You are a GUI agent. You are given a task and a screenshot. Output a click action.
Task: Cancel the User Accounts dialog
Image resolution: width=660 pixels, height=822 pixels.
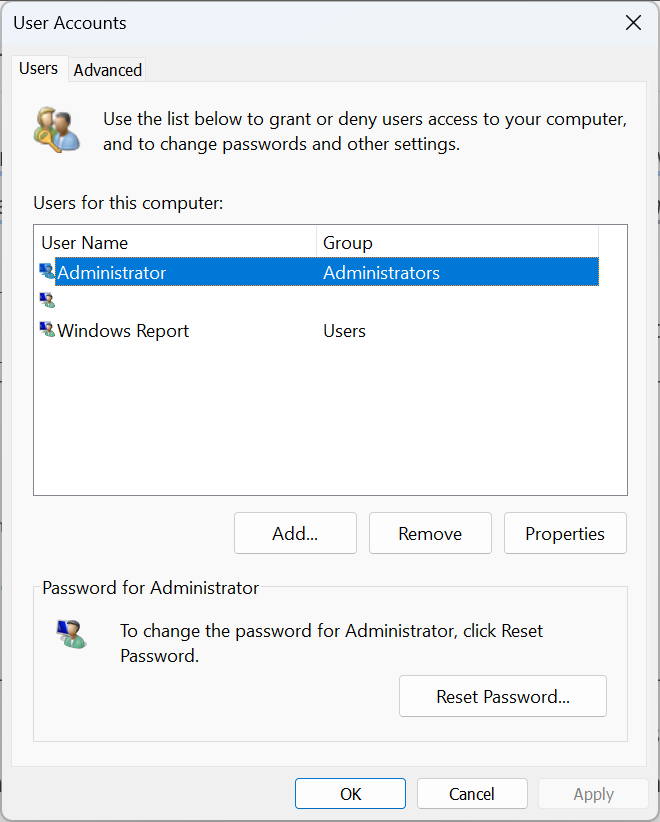(x=472, y=793)
